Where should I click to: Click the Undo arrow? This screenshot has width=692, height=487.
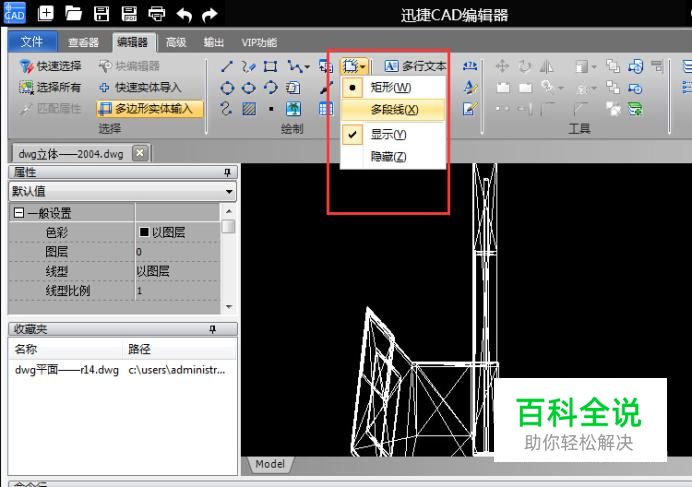click(184, 15)
